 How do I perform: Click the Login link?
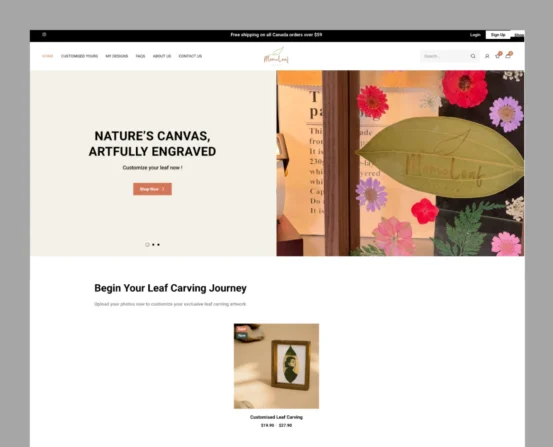[x=475, y=35]
